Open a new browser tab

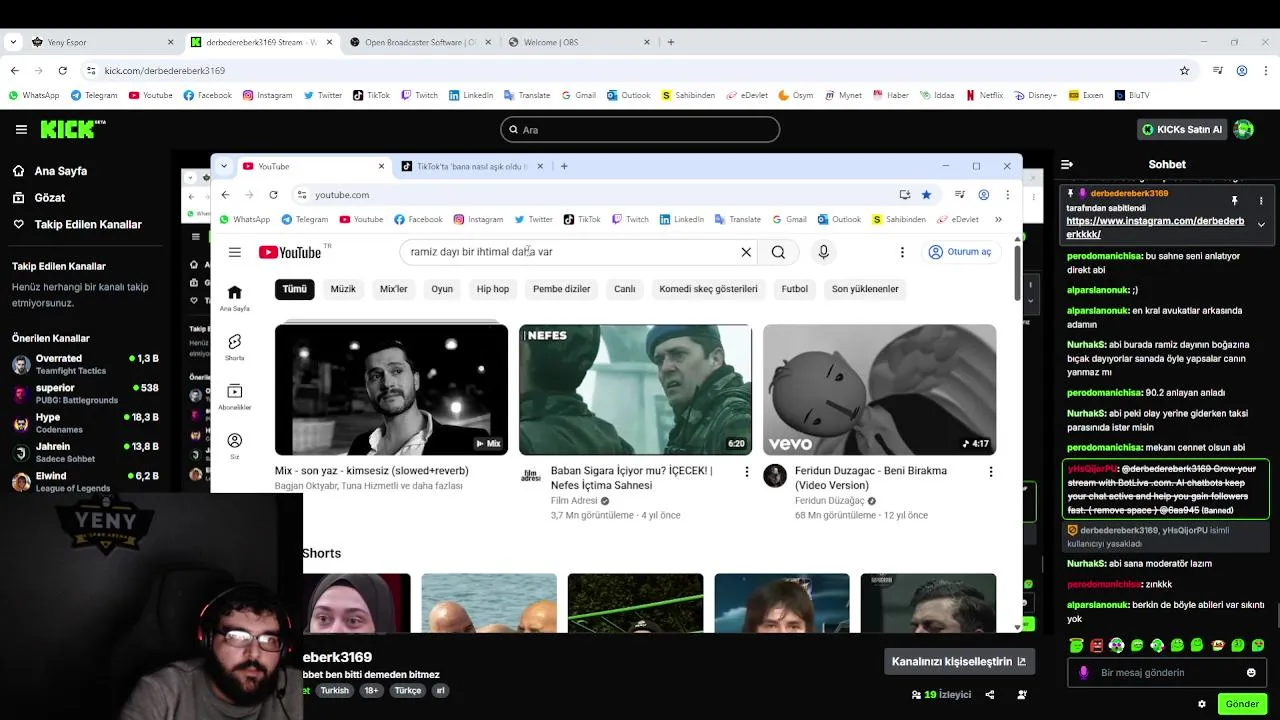pos(671,42)
